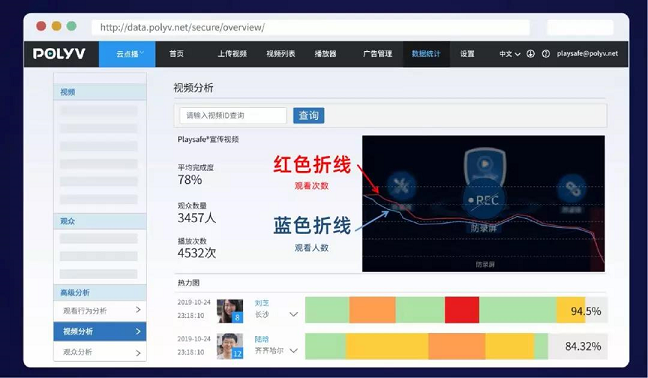Viewport: 648px width, 378px height.
Task: Open playsafe@polyv.net account link
Action: (x=587, y=54)
